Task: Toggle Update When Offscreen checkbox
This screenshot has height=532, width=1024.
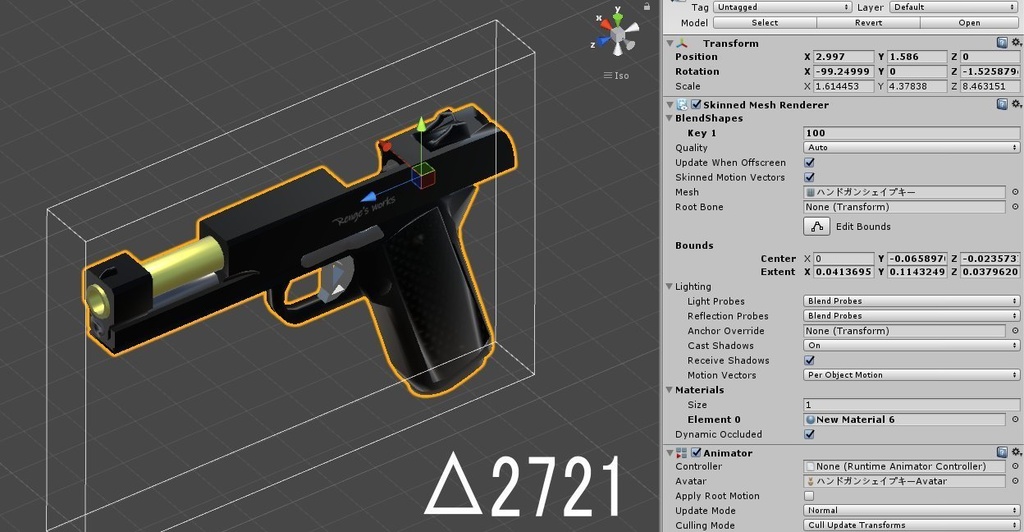Action: tap(809, 163)
